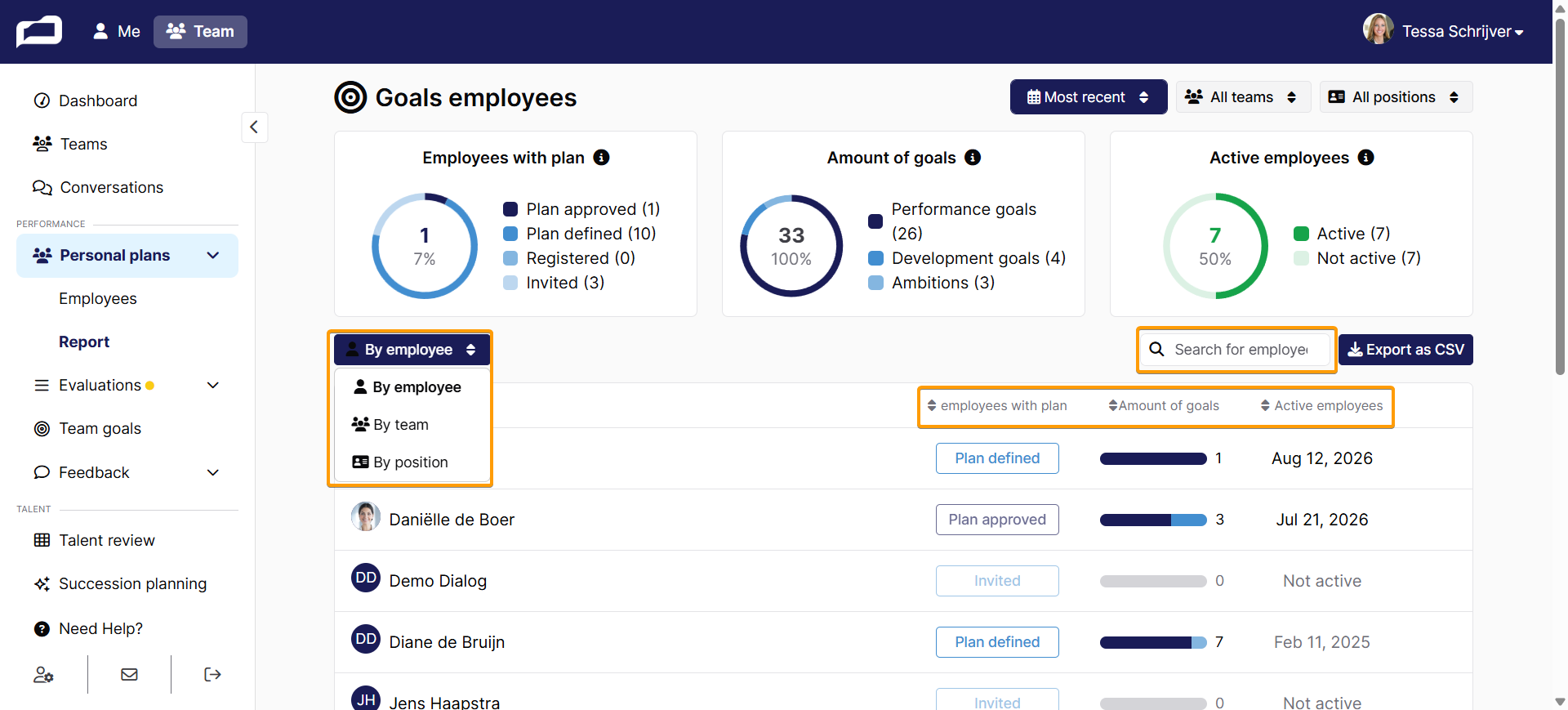1568x710 pixels.
Task: Expand the Feedback submenu chevron
Action: 213,472
